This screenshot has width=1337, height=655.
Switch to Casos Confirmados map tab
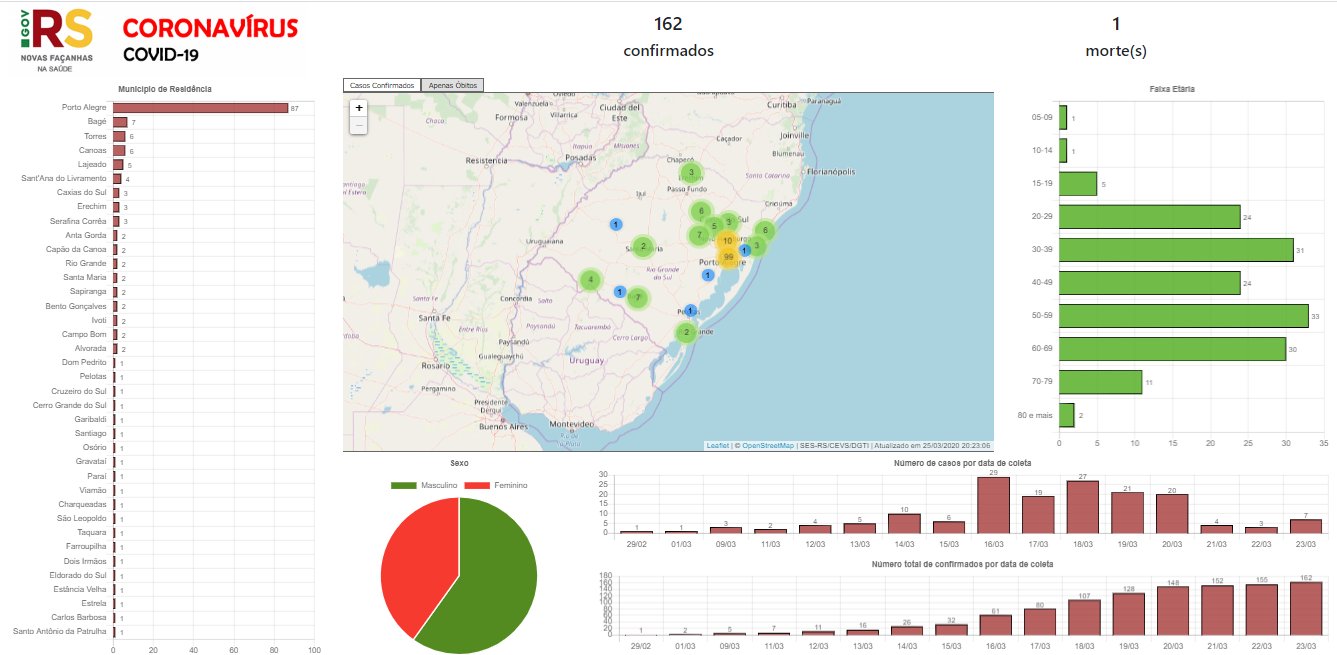tap(382, 85)
